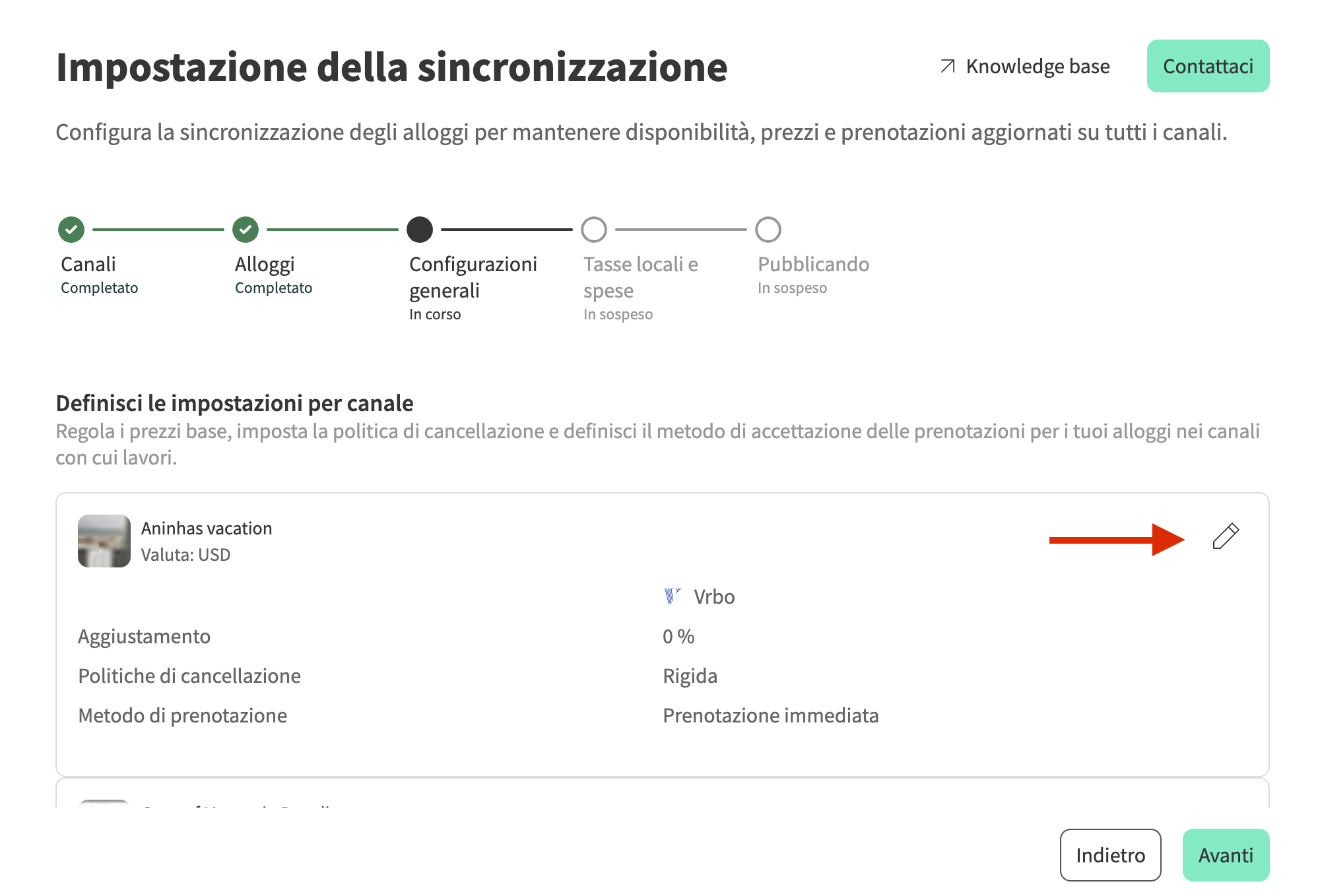
Task: Click the pencil edit icon for Aninhas vacation
Action: (x=1226, y=536)
